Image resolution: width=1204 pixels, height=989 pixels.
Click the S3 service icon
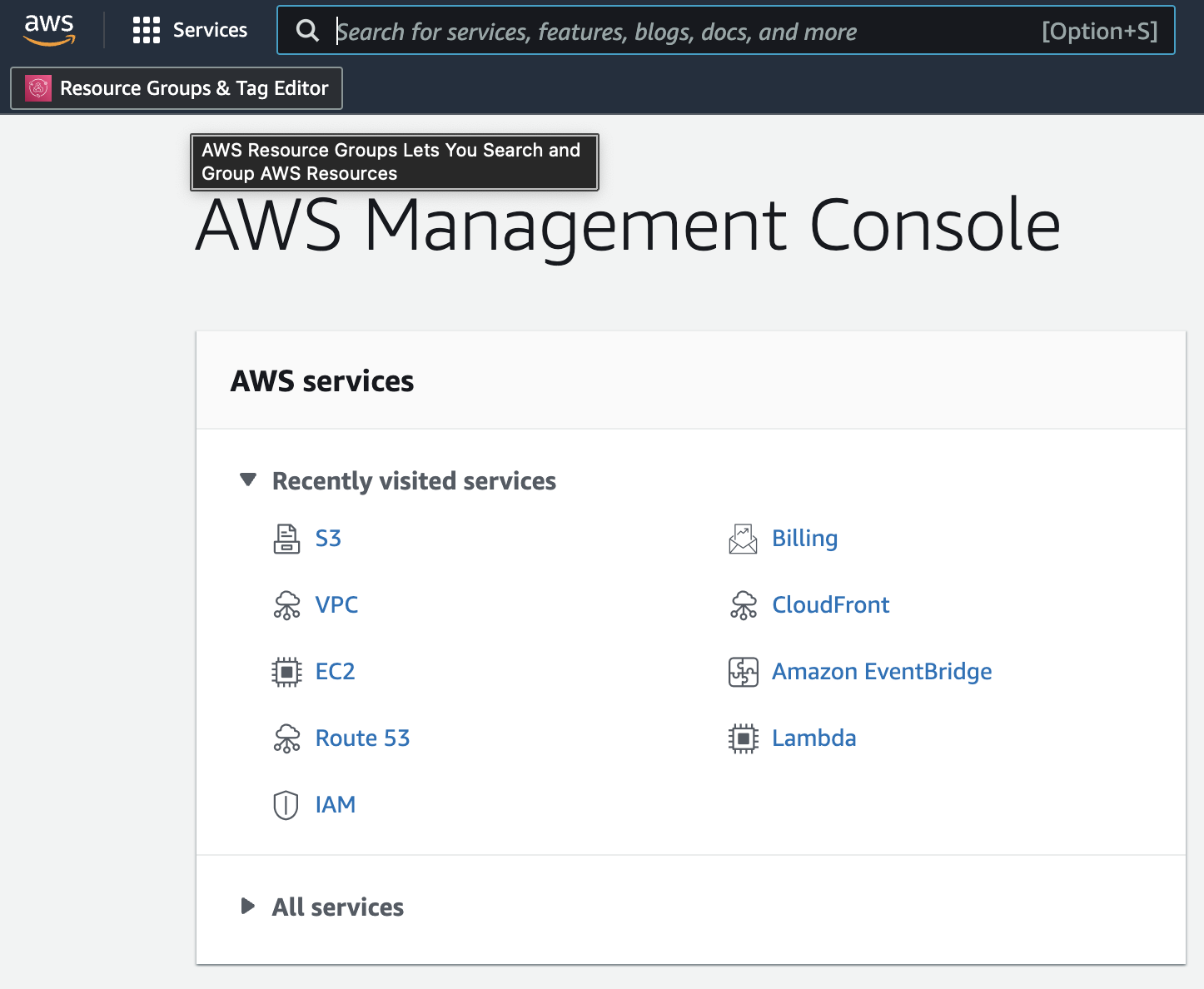[286, 539]
